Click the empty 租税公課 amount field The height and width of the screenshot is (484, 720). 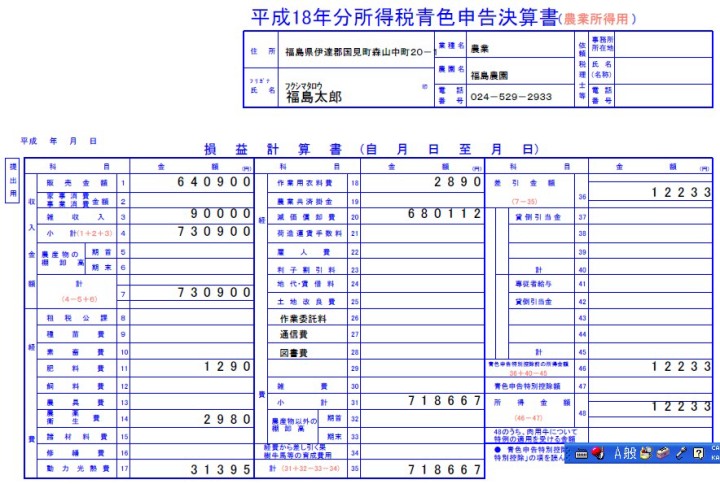click(x=192, y=317)
